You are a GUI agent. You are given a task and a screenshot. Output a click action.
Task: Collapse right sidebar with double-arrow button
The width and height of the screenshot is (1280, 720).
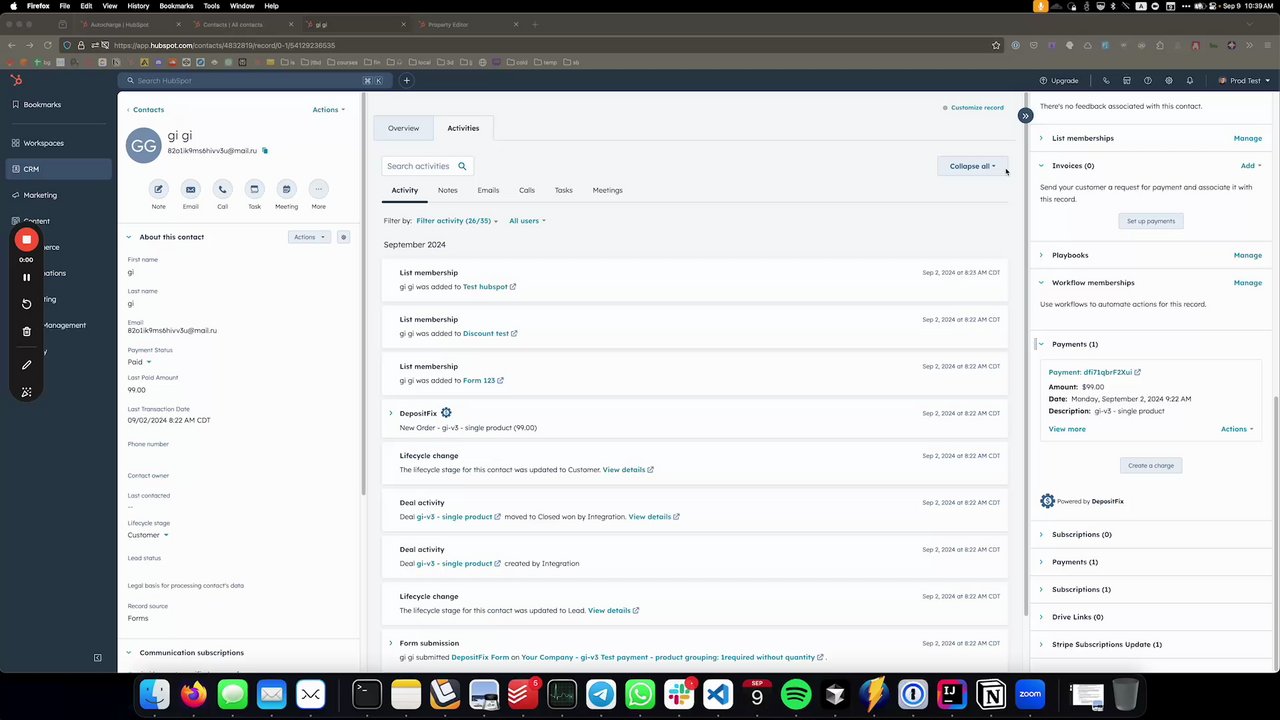tap(1025, 116)
